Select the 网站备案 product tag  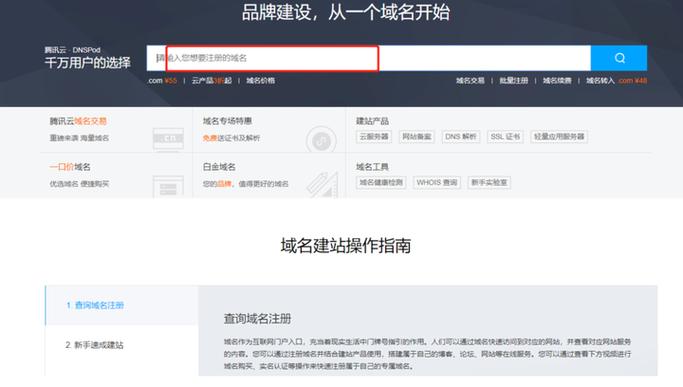416,136
